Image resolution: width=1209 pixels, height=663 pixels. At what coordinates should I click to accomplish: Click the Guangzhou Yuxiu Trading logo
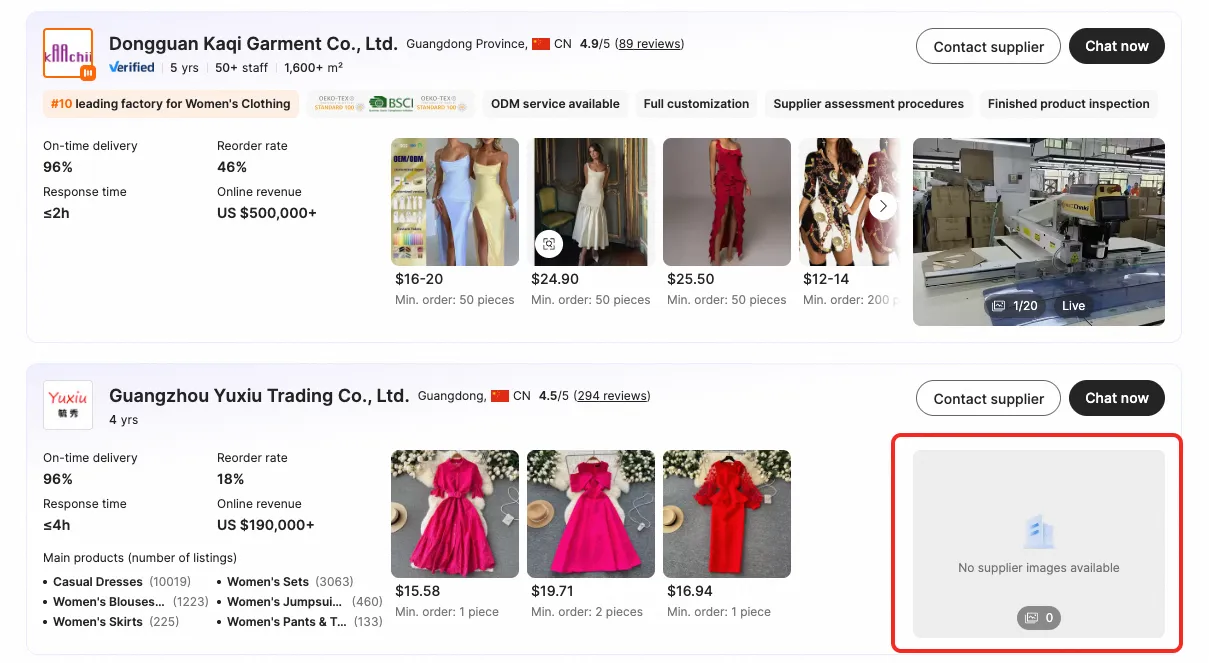(x=68, y=404)
